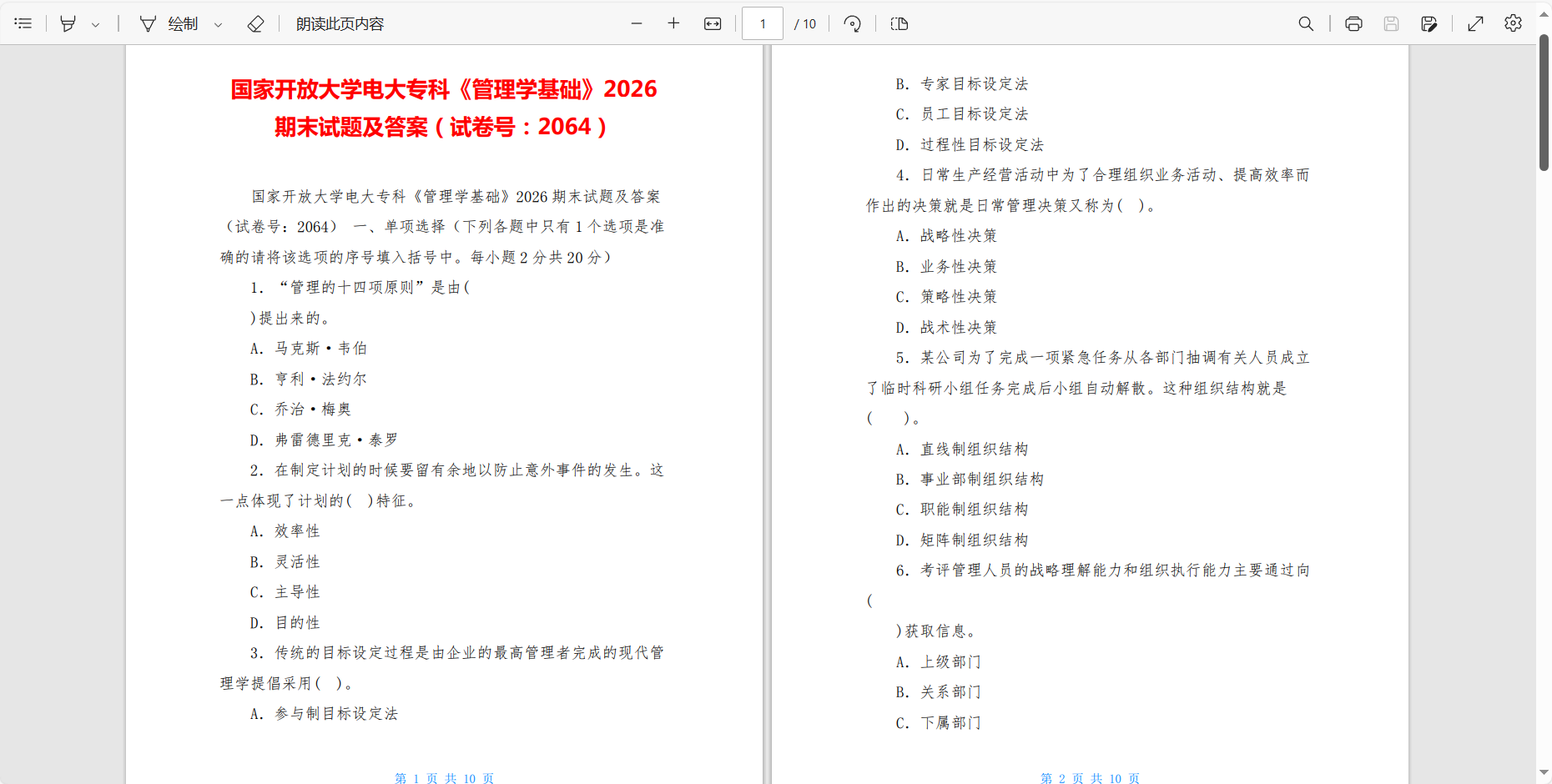Switch page view layout
Image resolution: width=1552 pixels, height=784 pixels.
pyautogui.click(x=899, y=23)
